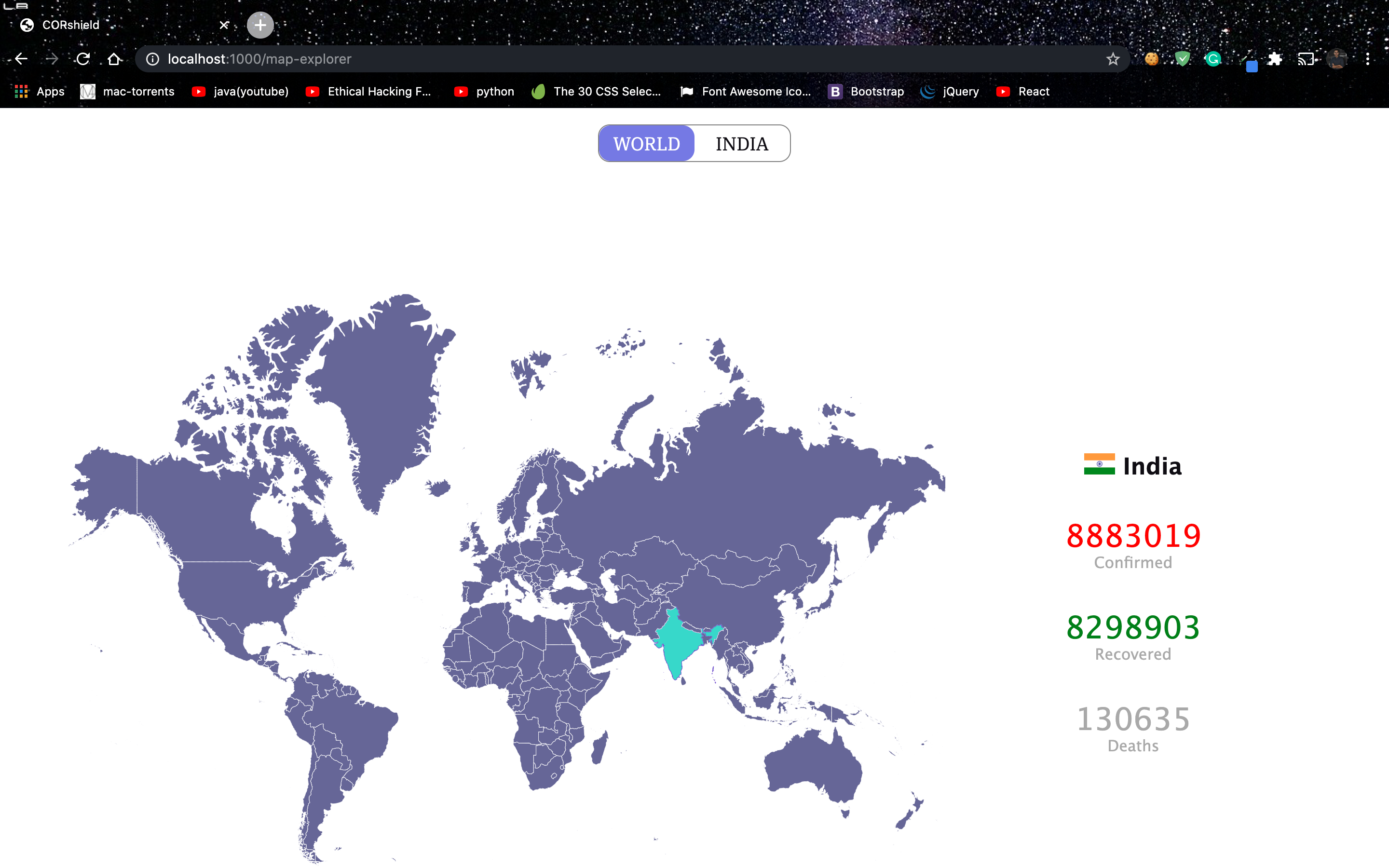Click the browser back arrow
Image resolution: width=1389 pixels, height=868 pixels.
[21, 59]
